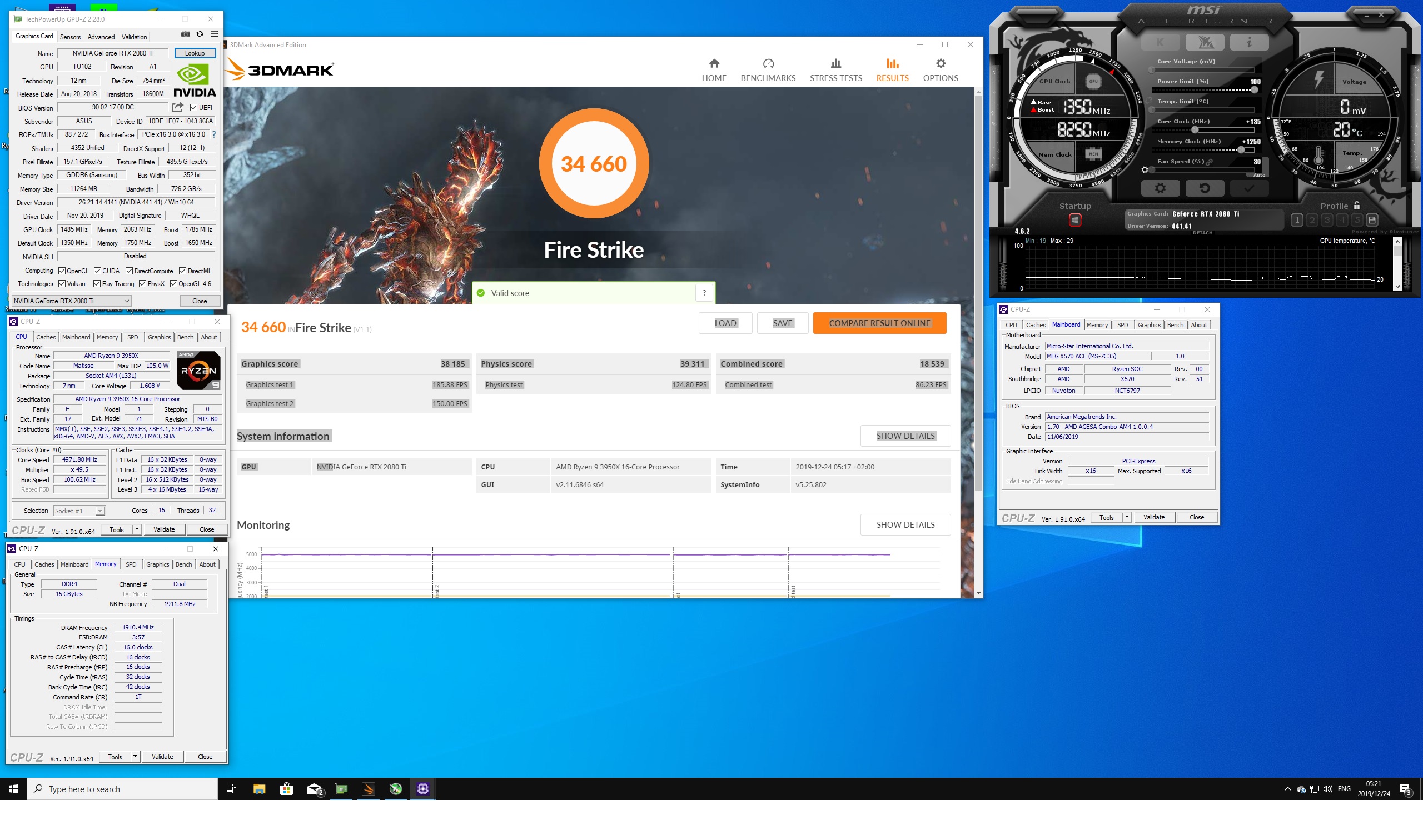Screen dimensions: 1423x840
Task: Toggle the DirectCompute checkbox in GPU-Z
Action: [129, 271]
